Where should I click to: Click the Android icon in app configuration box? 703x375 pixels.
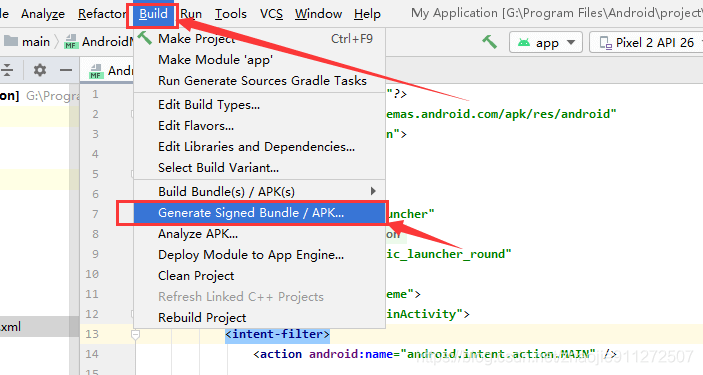point(524,43)
